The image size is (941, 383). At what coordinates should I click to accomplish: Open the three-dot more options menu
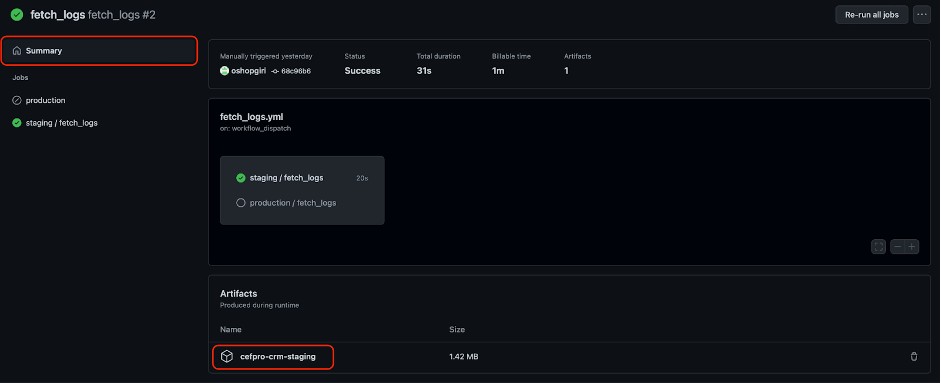click(922, 15)
